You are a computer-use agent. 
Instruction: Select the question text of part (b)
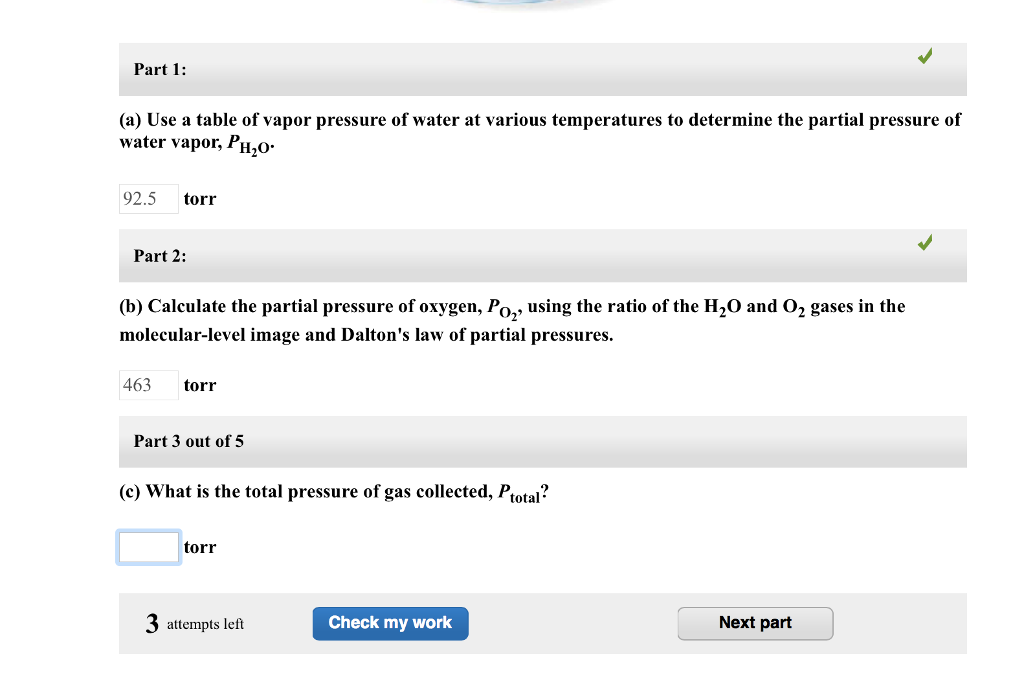[510, 320]
